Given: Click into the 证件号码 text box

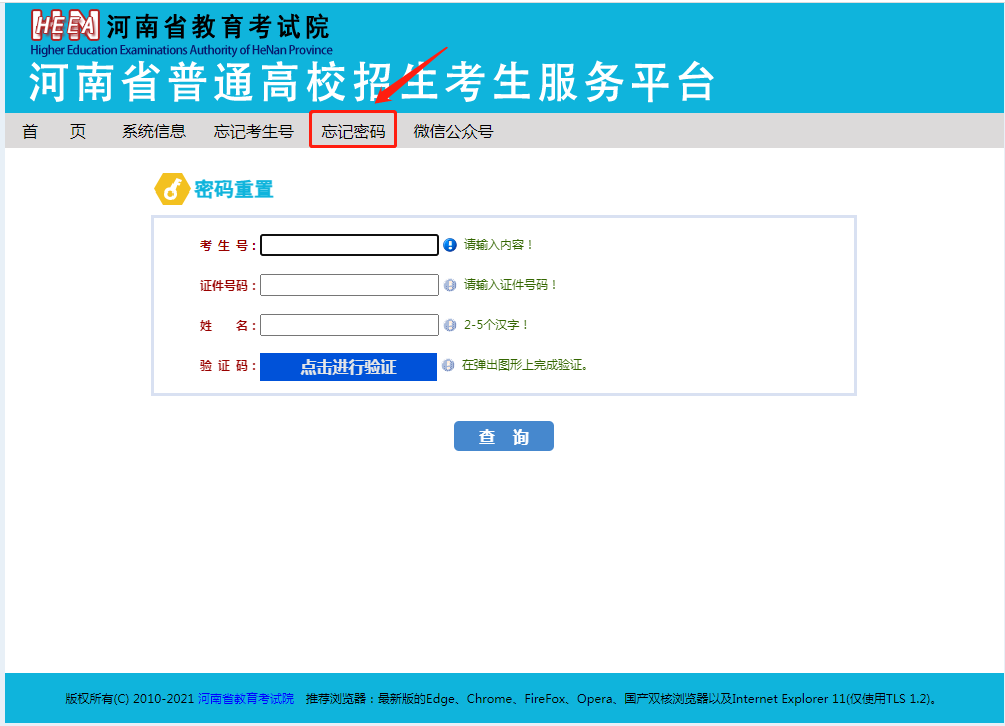Looking at the screenshot, I should (349, 285).
